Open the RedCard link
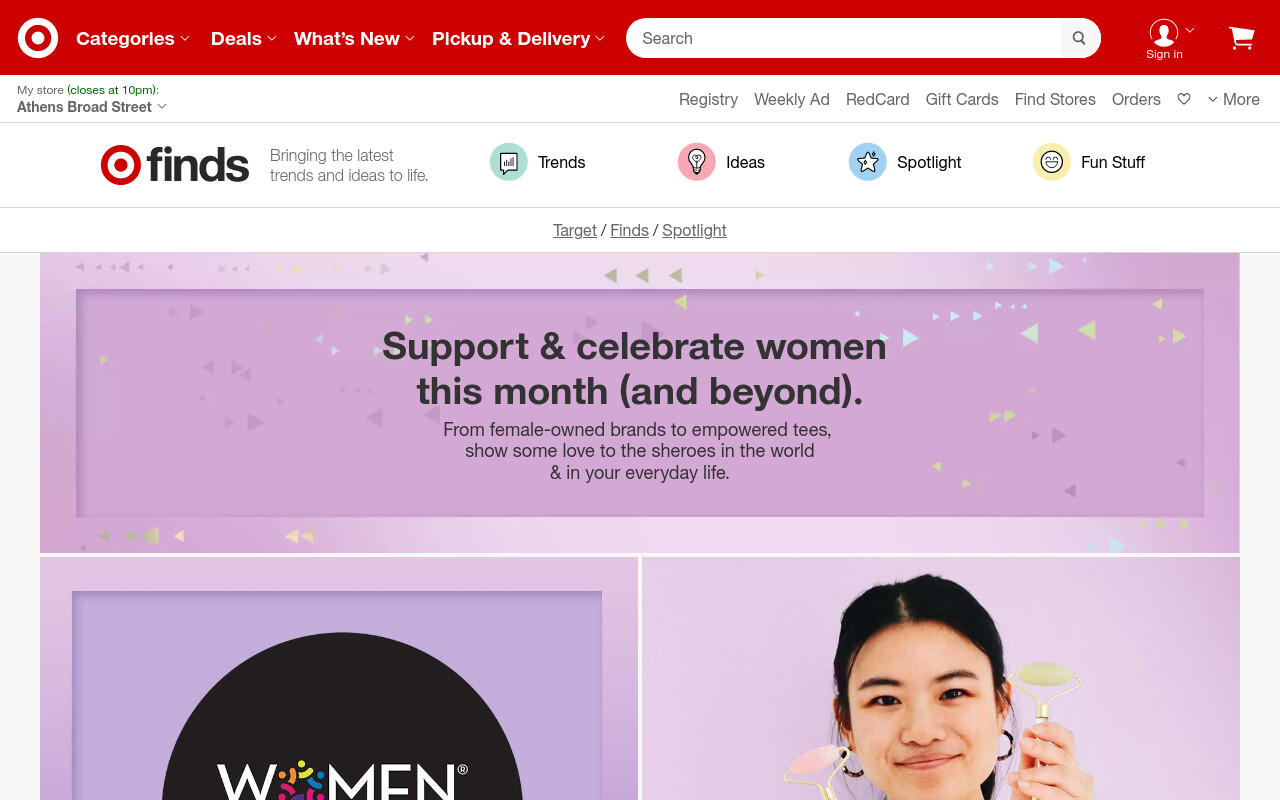This screenshot has height=800, width=1280. click(x=878, y=99)
